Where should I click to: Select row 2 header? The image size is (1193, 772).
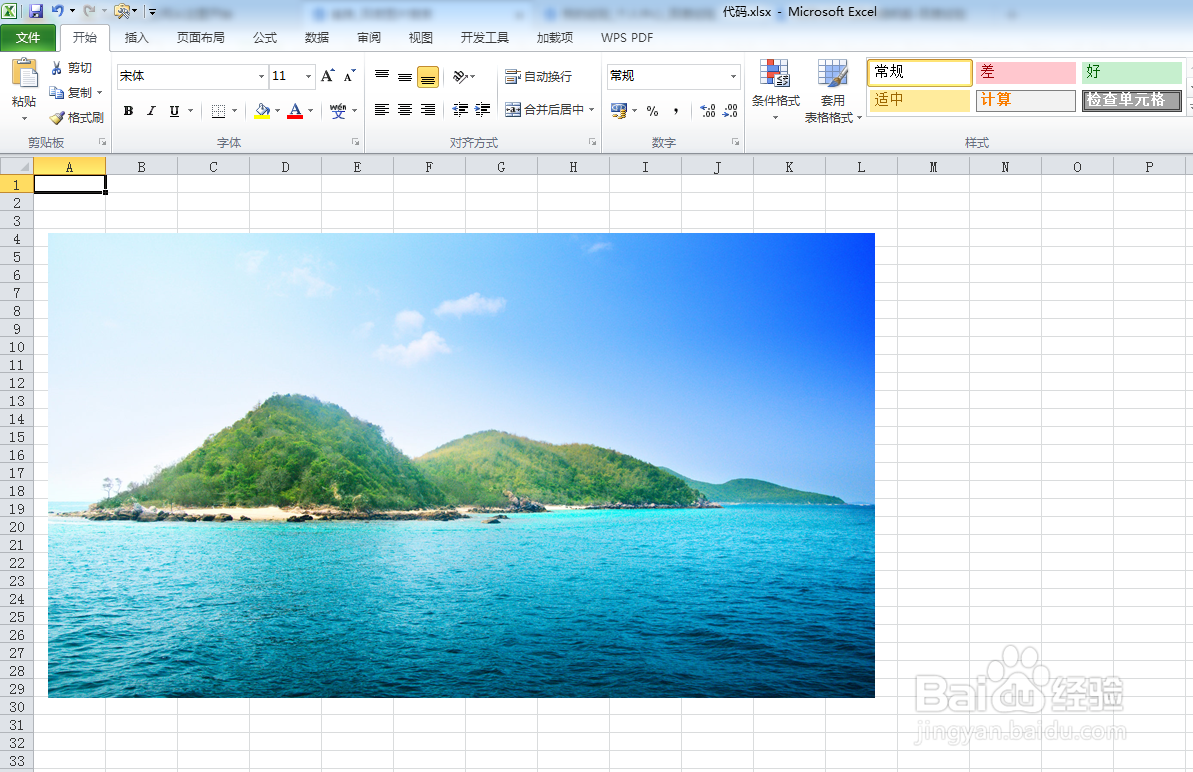click(x=17, y=202)
